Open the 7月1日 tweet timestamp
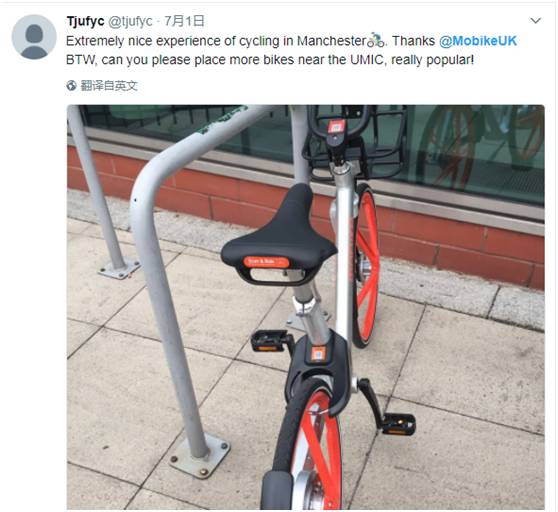This screenshot has height=512, width=558. [184, 21]
